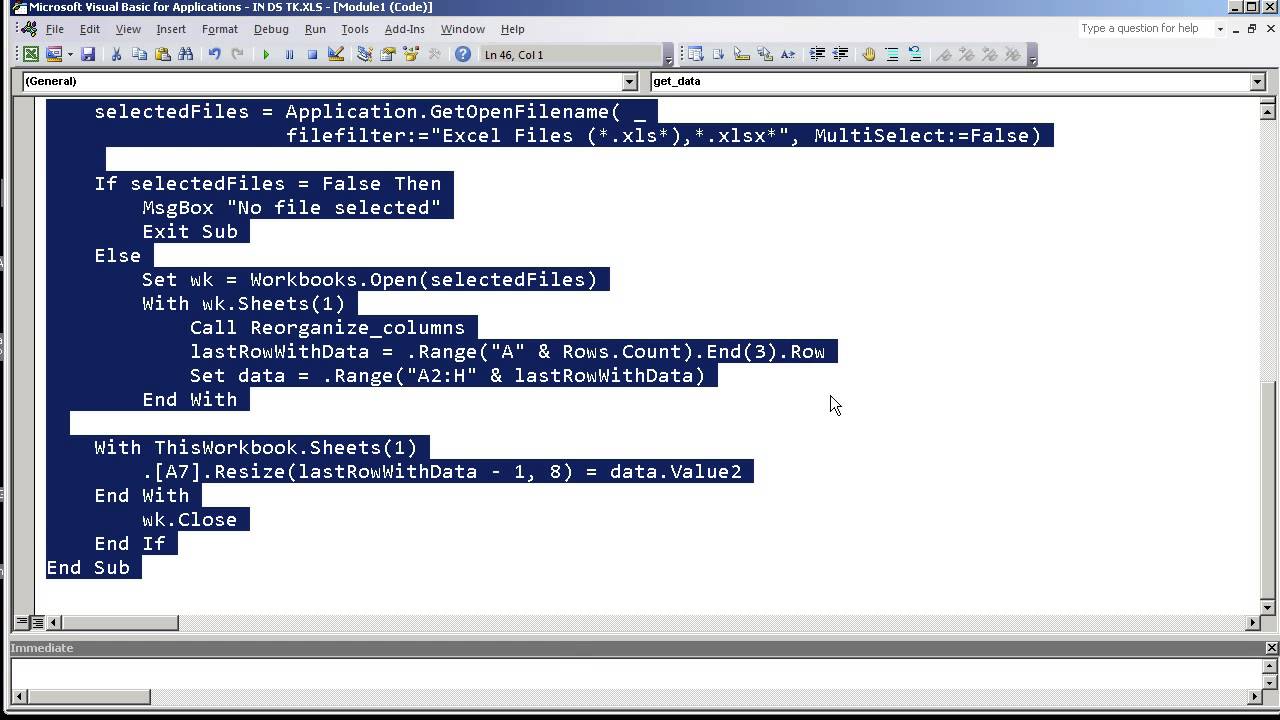Image resolution: width=1280 pixels, height=720 pixels.
Task: Open the Project Explorer
Action: pyautogui.click(x=363, y=54)
